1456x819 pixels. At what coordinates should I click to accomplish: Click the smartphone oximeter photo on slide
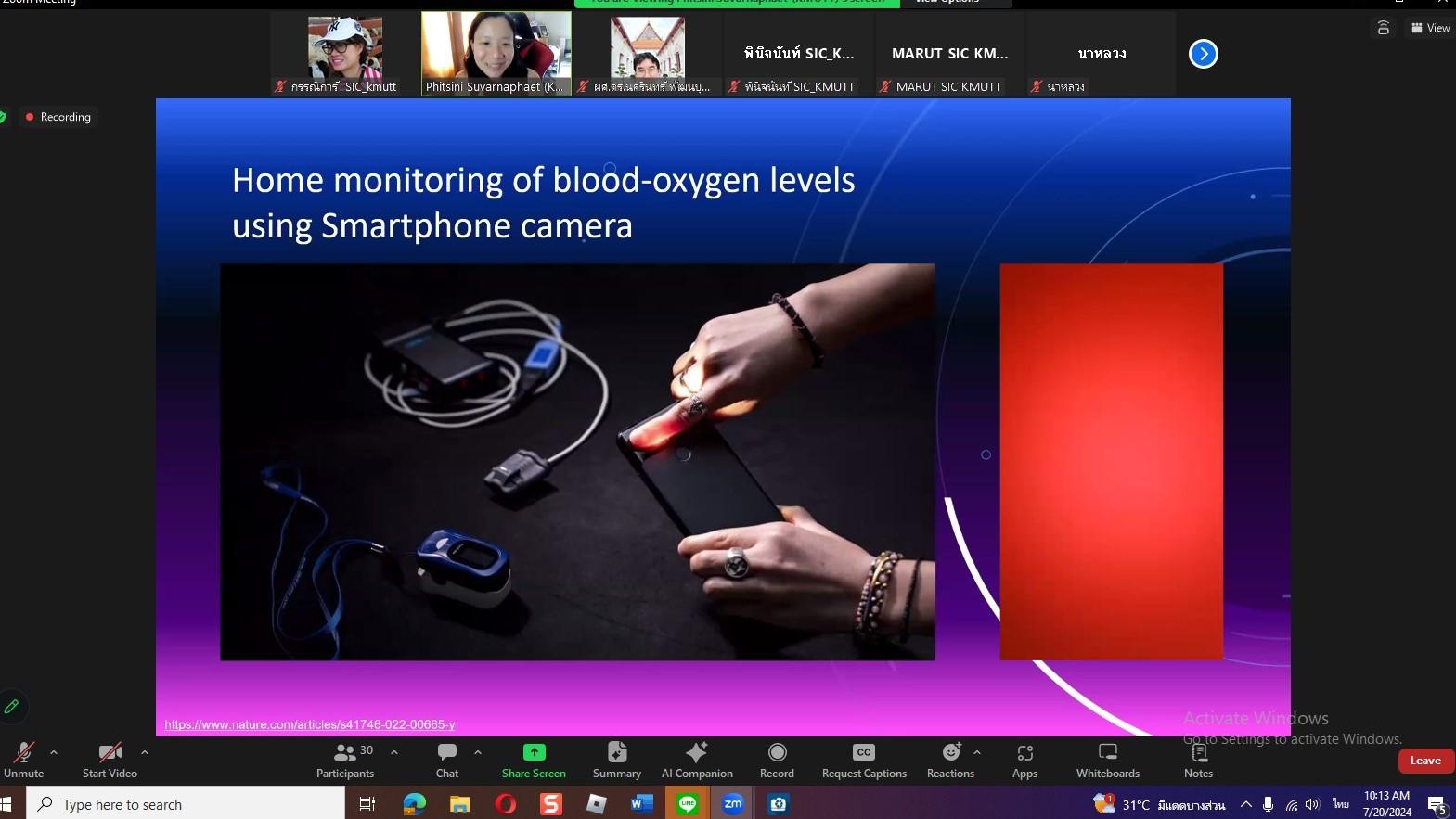tap(577, 462)
